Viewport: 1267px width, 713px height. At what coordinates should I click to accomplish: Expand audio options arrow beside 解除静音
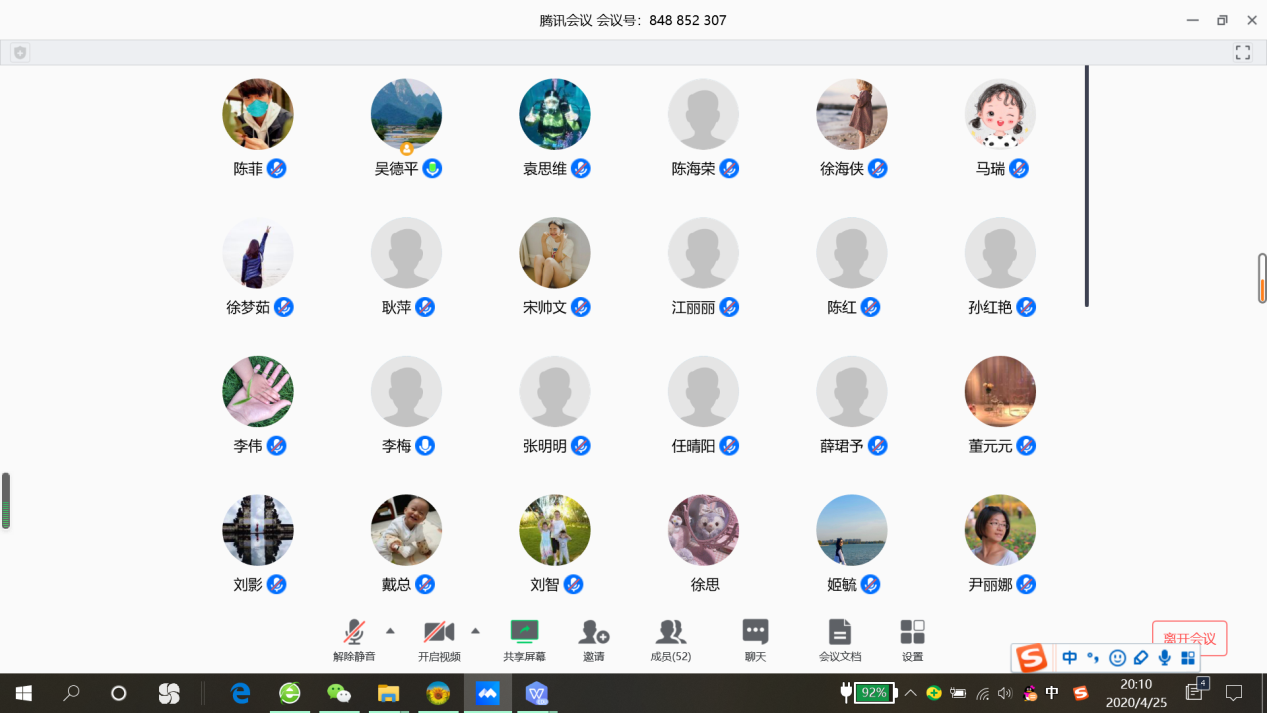click(x=390, y=631)
